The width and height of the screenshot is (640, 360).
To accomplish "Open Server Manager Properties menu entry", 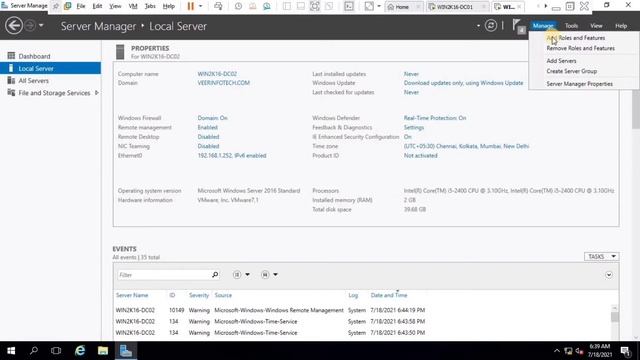I will [x=580, y=84].
